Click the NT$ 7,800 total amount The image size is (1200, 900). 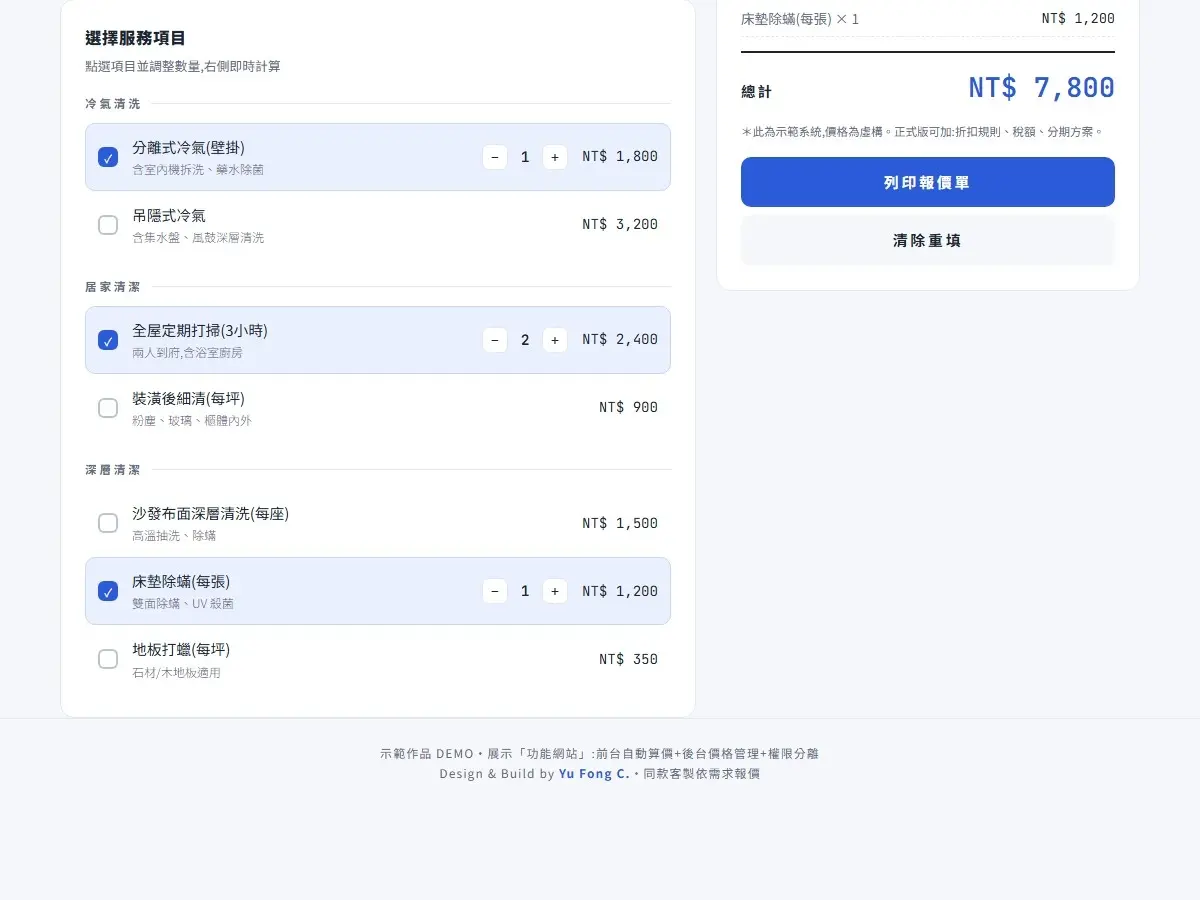point(1041,88)
